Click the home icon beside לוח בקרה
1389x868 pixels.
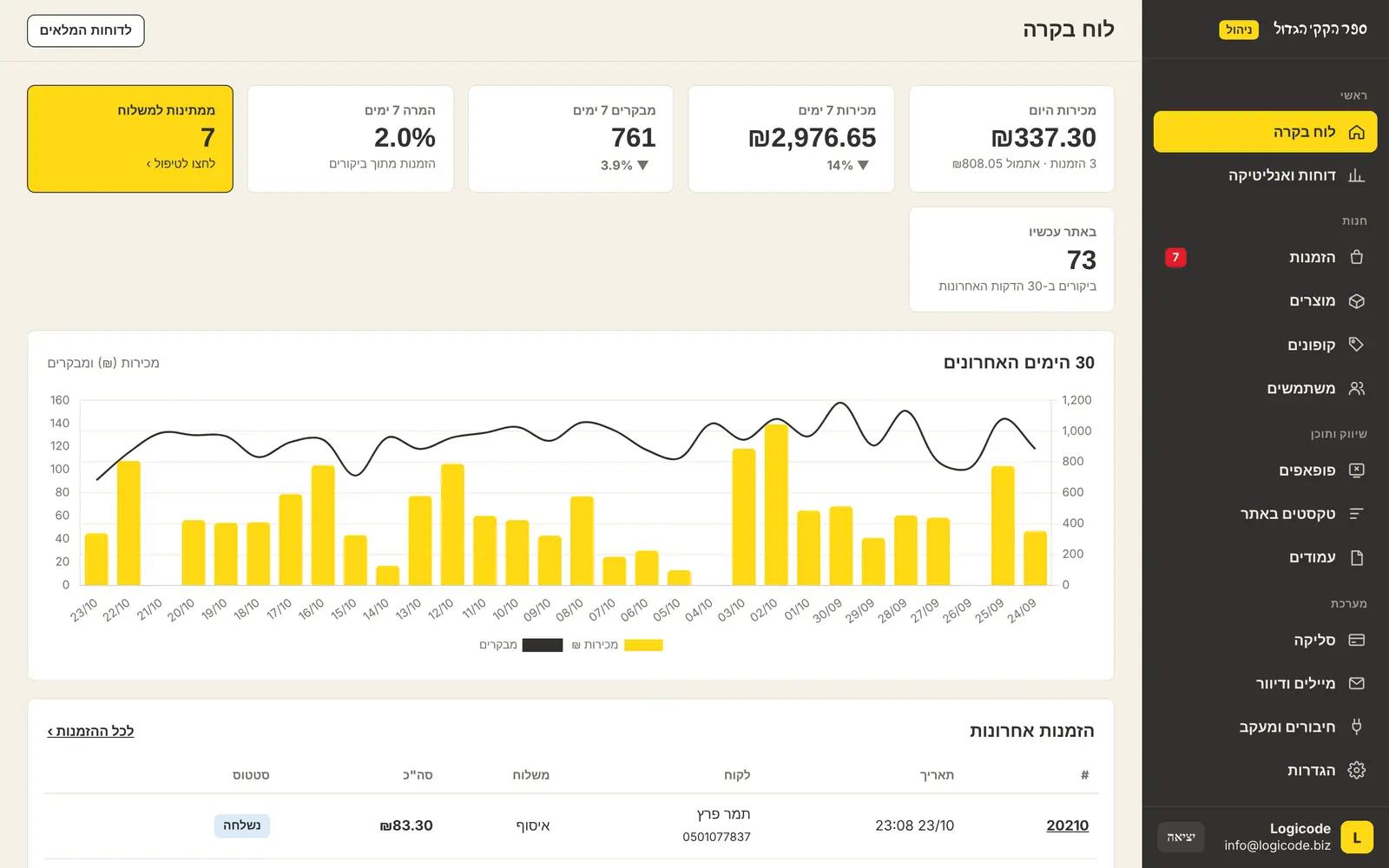1357,132
